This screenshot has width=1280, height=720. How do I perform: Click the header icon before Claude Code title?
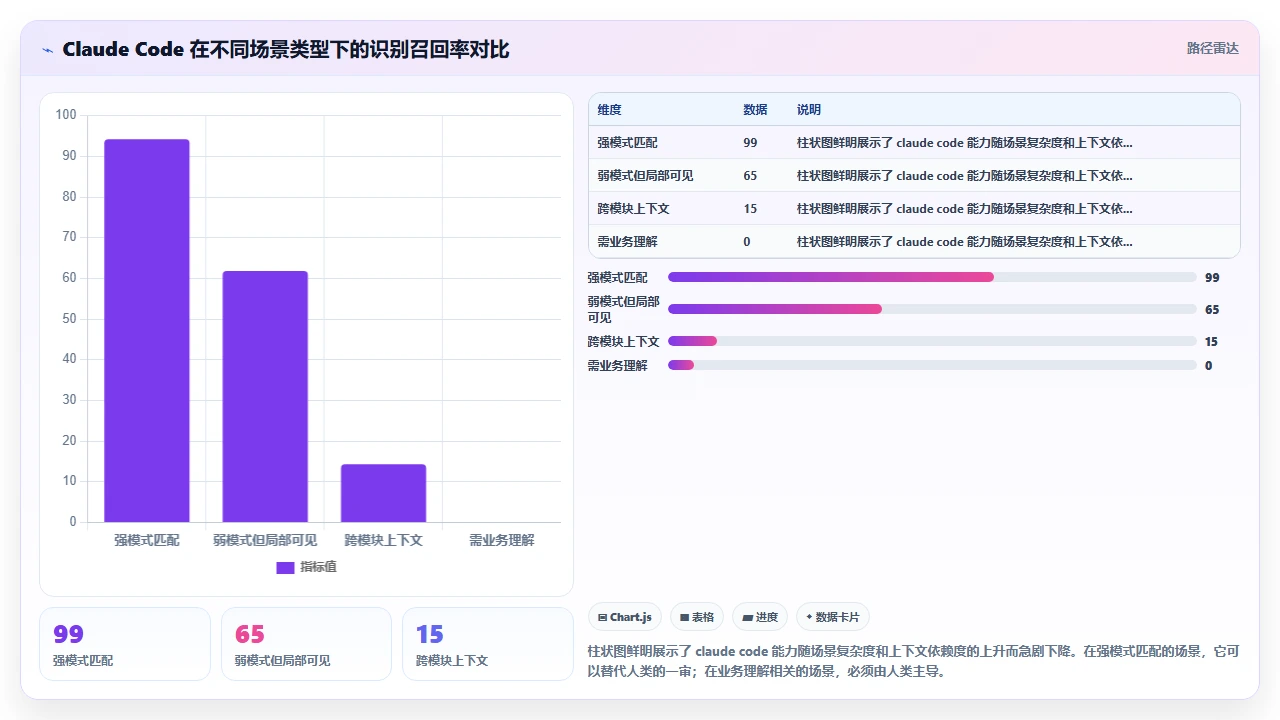coord(48,50)
